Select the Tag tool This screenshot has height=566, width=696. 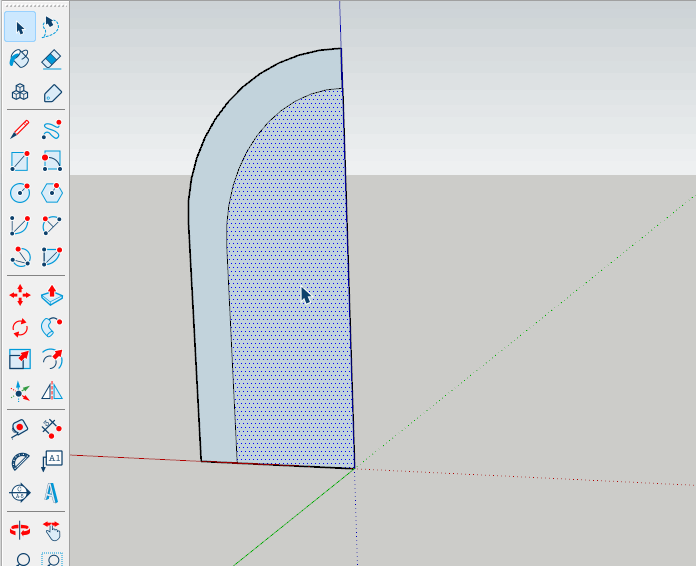(x=51, y=92)
